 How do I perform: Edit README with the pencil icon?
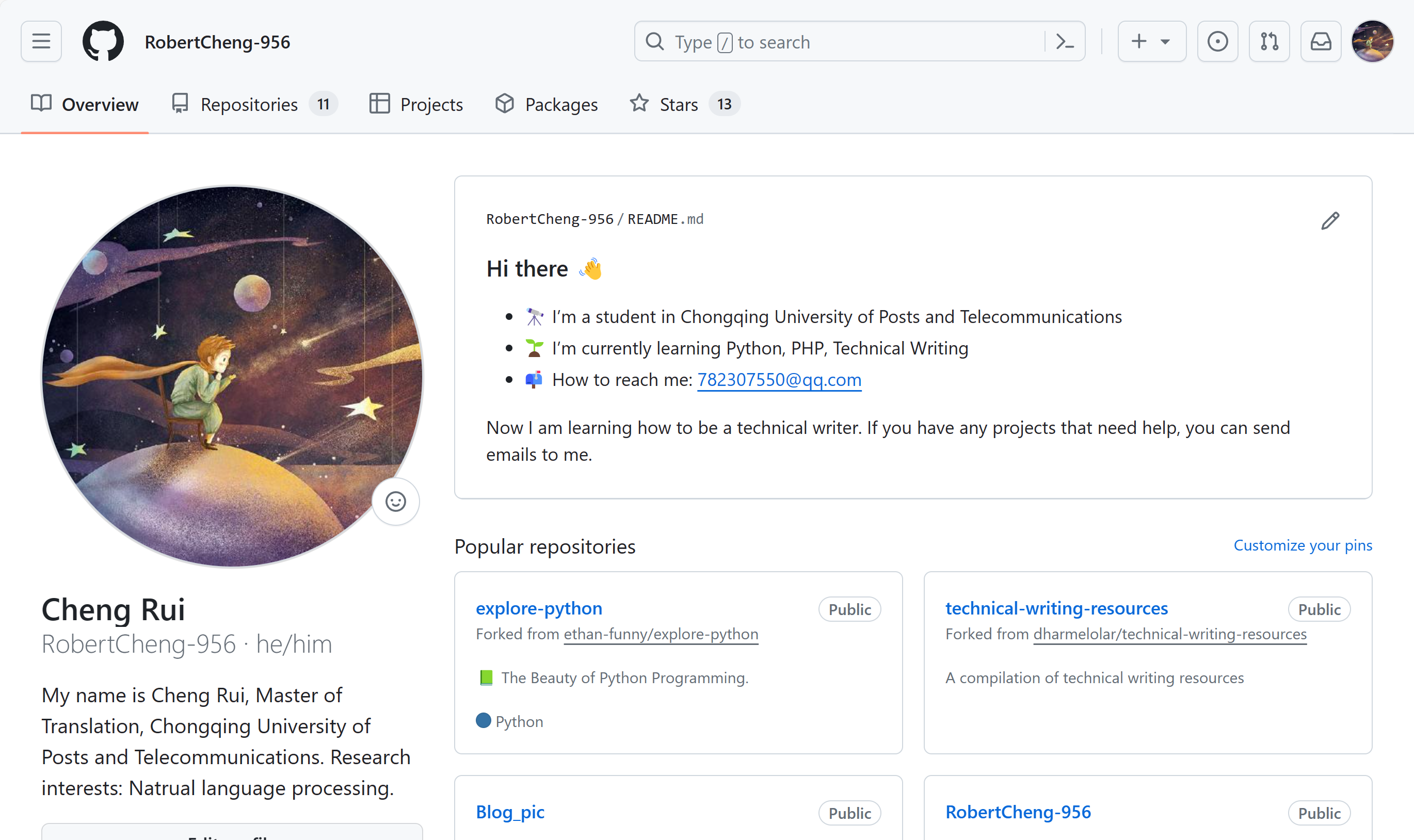point(1330,221)
